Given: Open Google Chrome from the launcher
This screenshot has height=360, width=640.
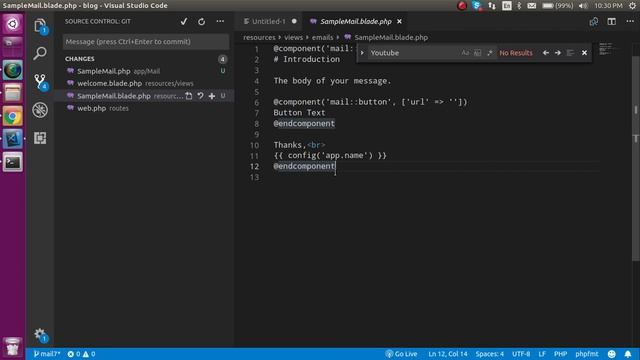Looking at the screenshot, I should 13,117.
